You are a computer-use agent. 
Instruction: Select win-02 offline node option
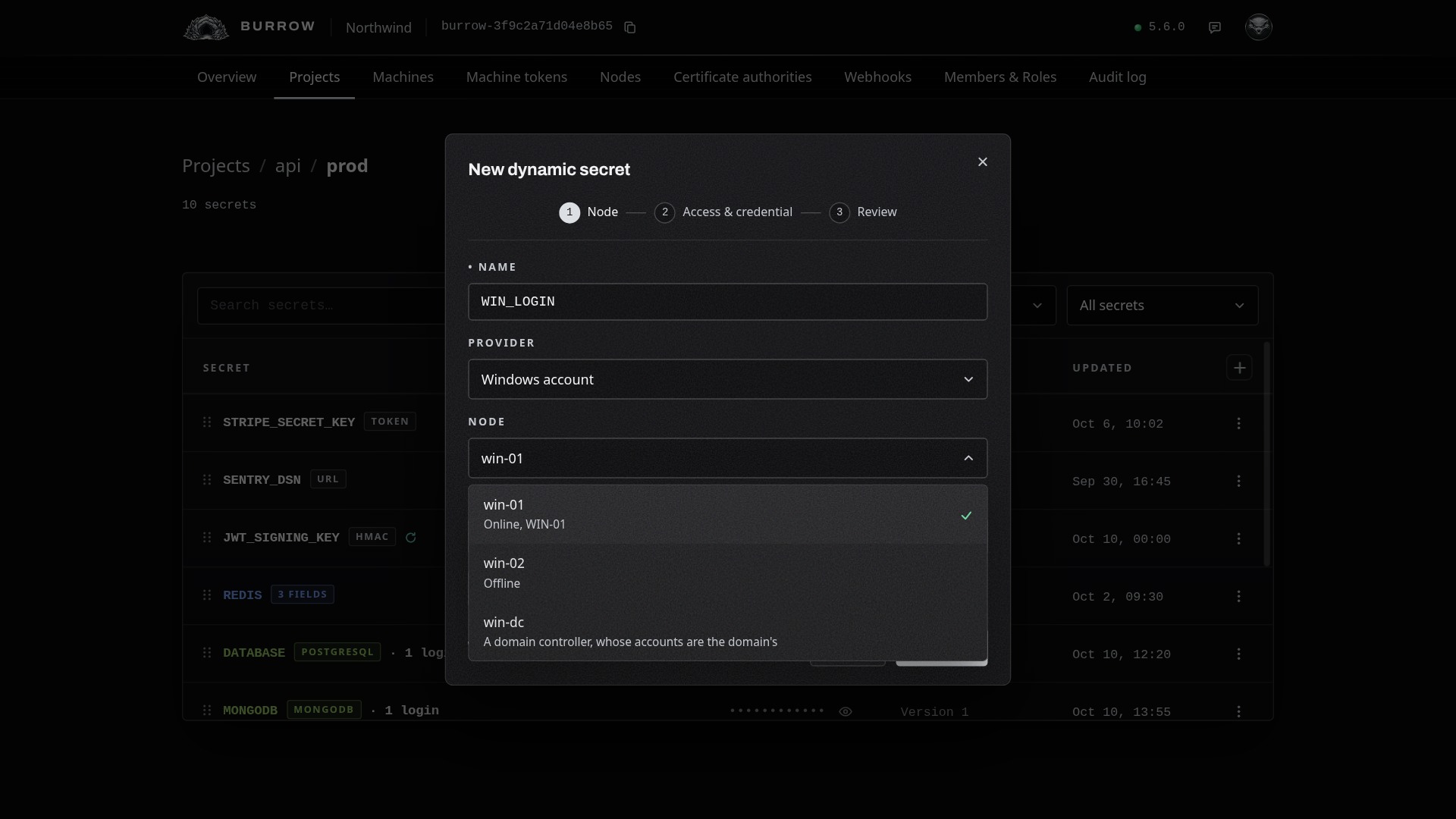pos(728,573)
